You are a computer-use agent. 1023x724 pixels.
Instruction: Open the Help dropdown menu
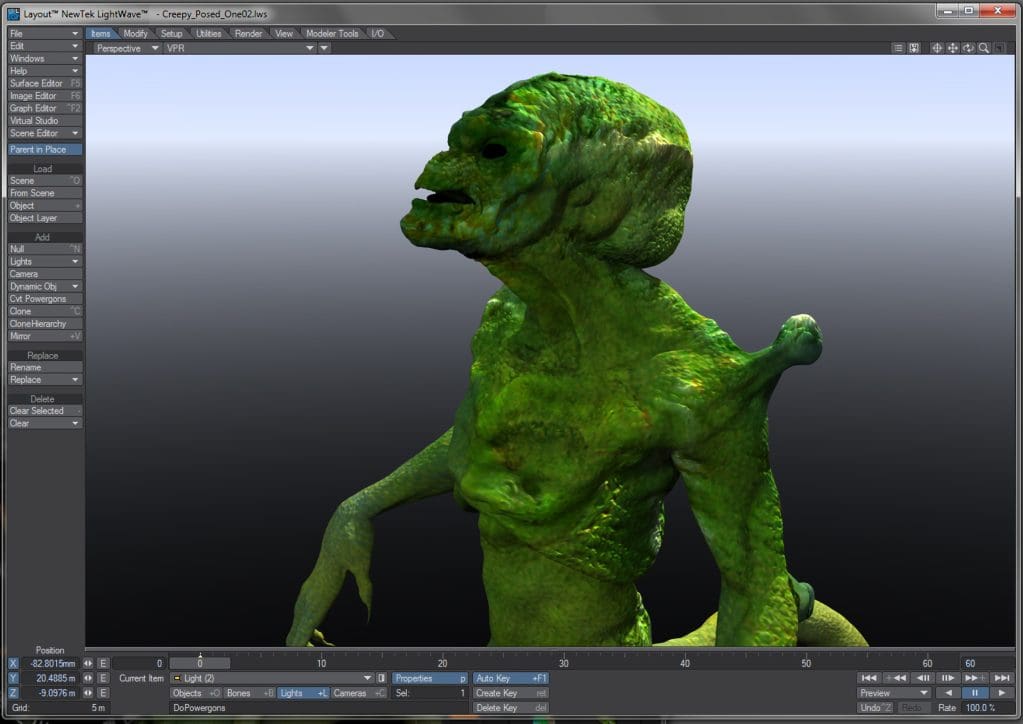tap(44, 70)
